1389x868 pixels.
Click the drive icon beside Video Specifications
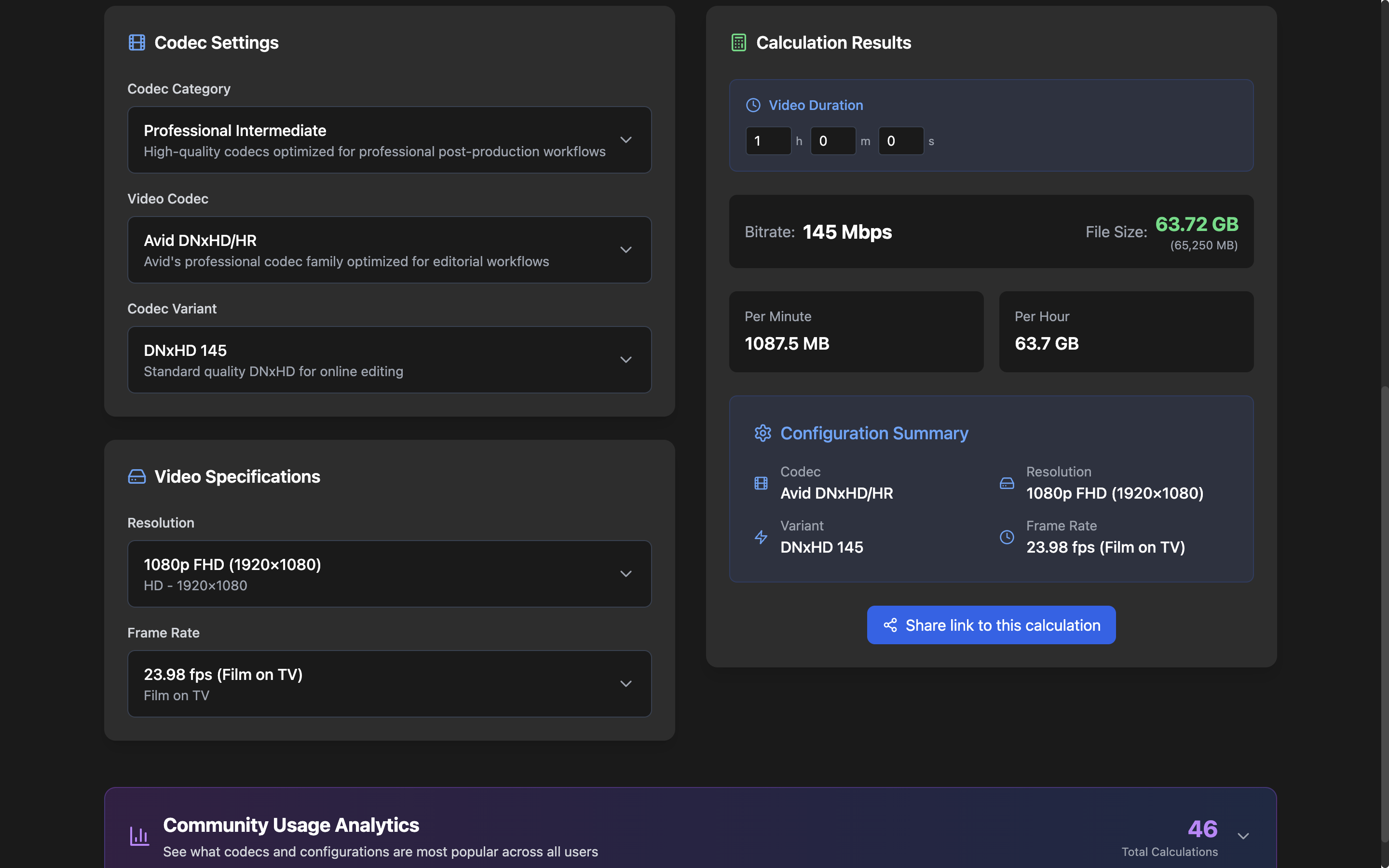[x=136, y=476]
